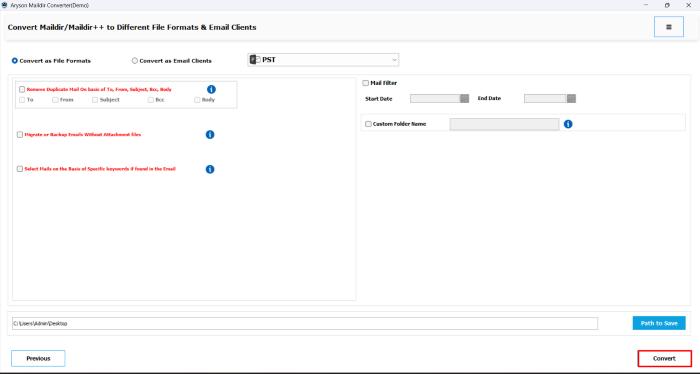Click the Path to Save button

point(659,323)
